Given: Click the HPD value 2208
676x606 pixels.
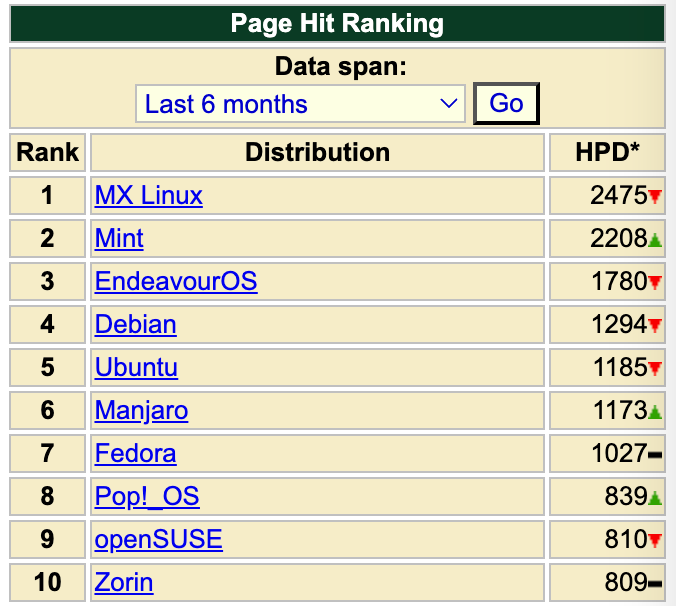Looking at the screenshot, I should [619, 238].
